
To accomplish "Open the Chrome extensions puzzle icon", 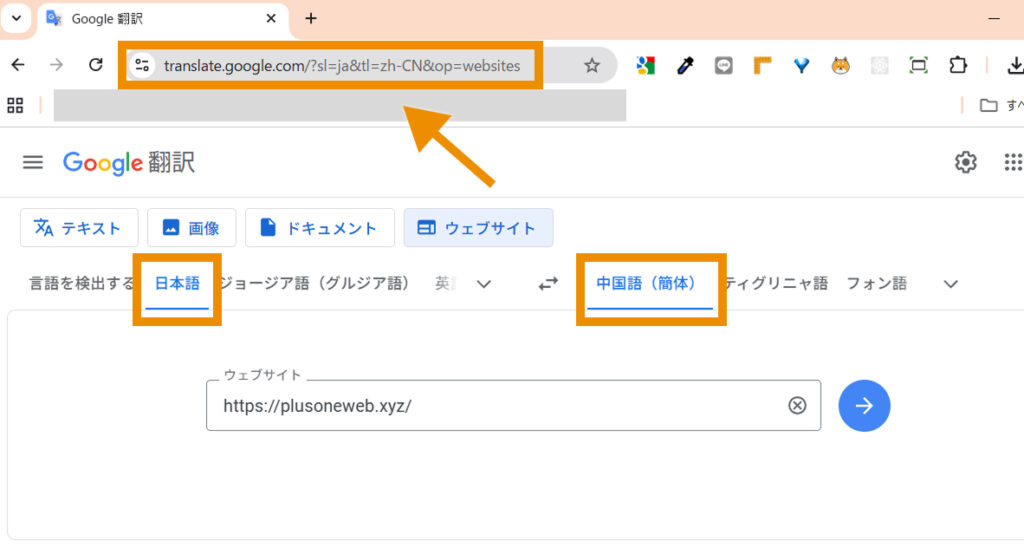I will tap(957, 66).
